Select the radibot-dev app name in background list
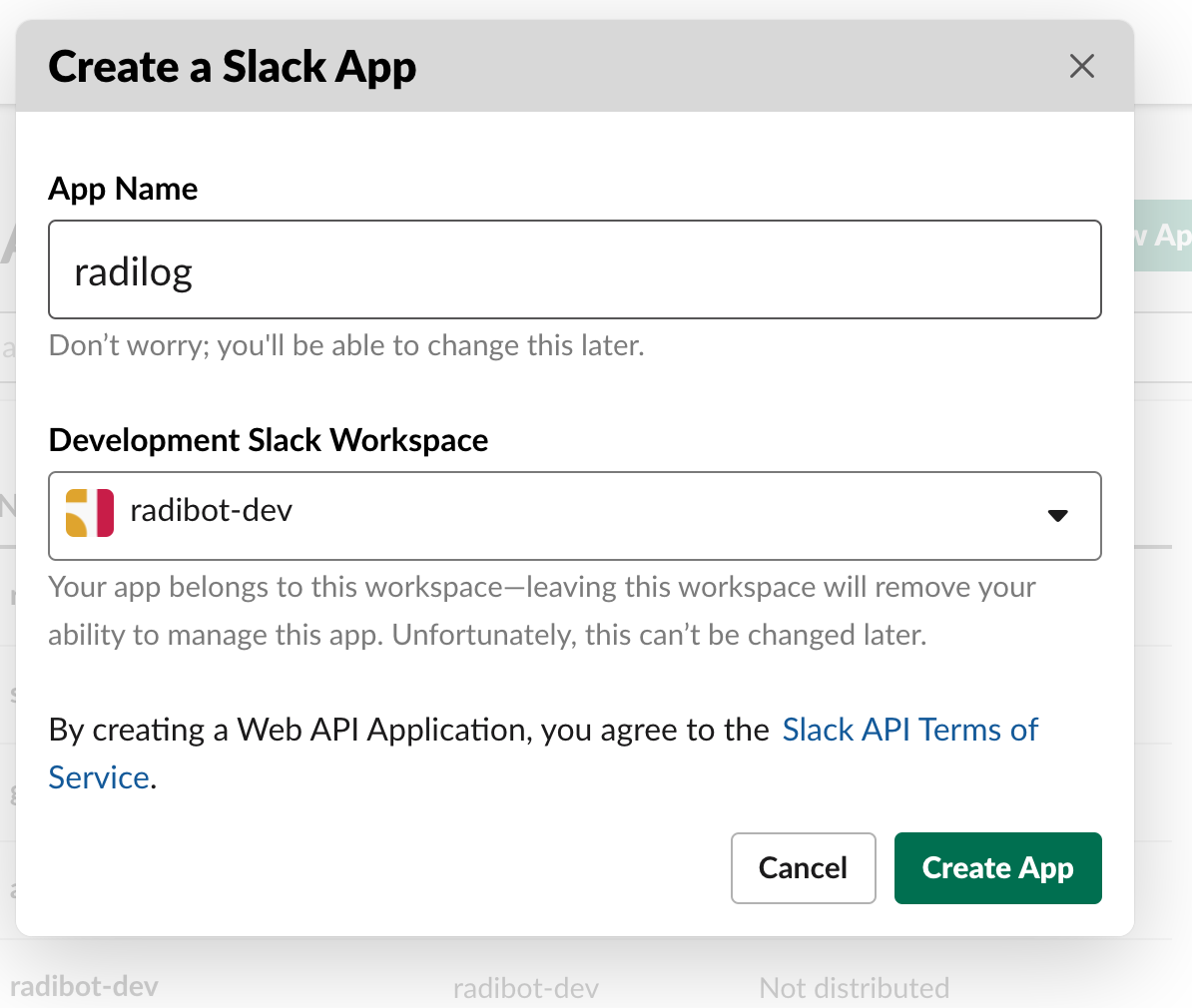 tap(84, 987)
